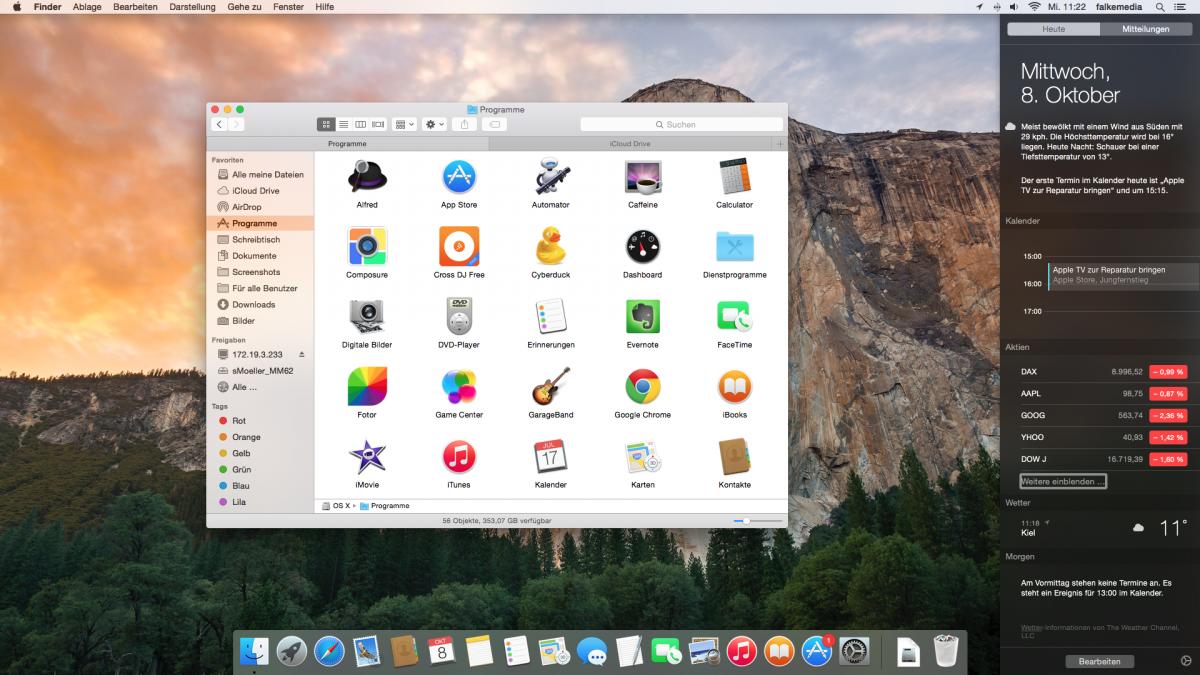
Task: Switch to the Mitteilungen tab
Action: [x=1146, y=29]
